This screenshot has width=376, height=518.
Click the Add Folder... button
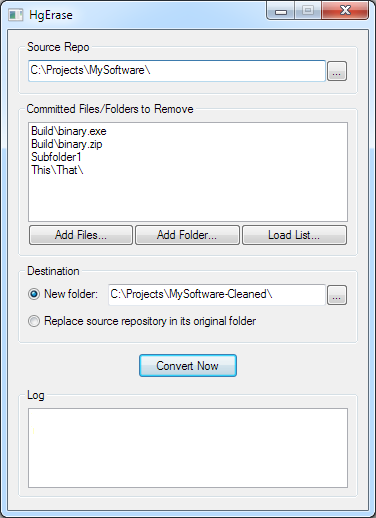[x=187, y=235]
